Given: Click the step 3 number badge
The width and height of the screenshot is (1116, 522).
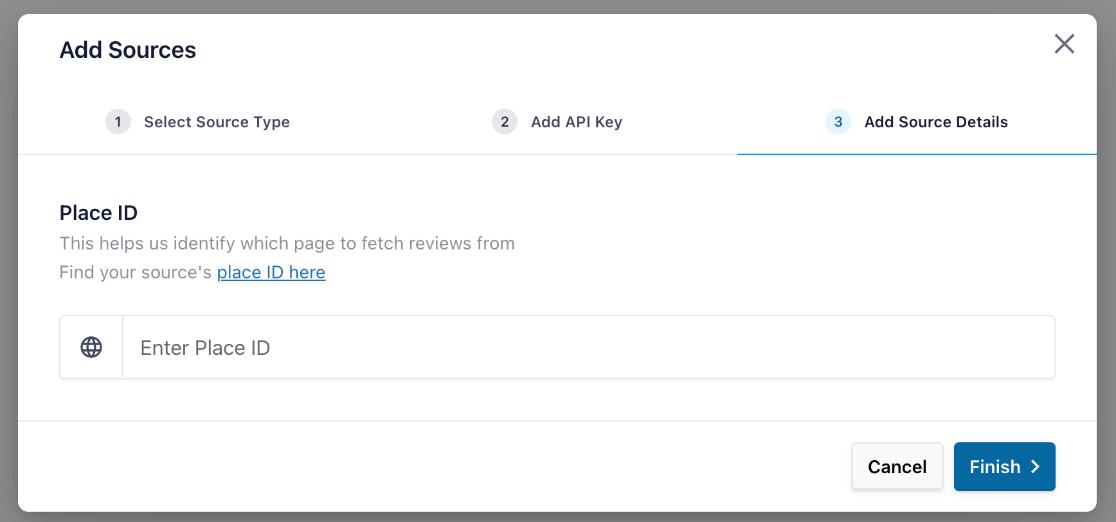Looking at the screenshot, I should pyautogui.click(x=838, y=122).
